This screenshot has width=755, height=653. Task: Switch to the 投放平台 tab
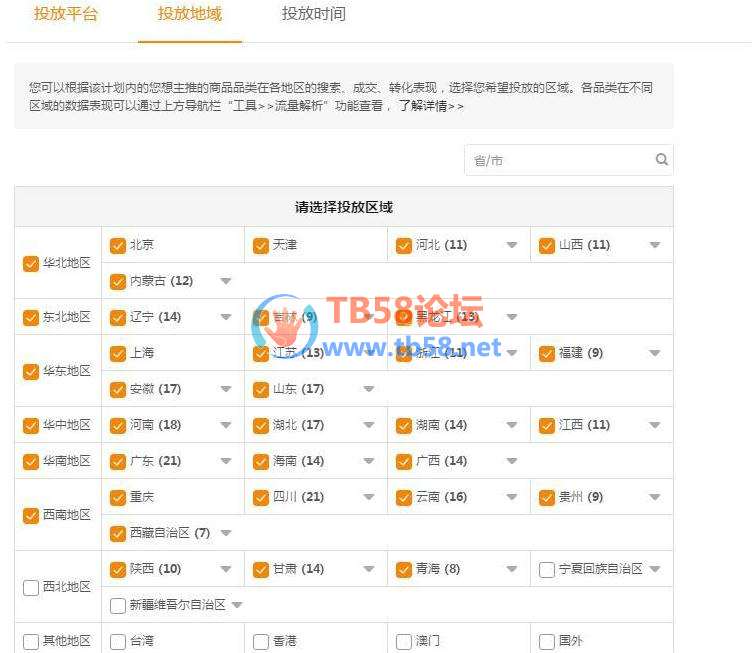point(66,14)
